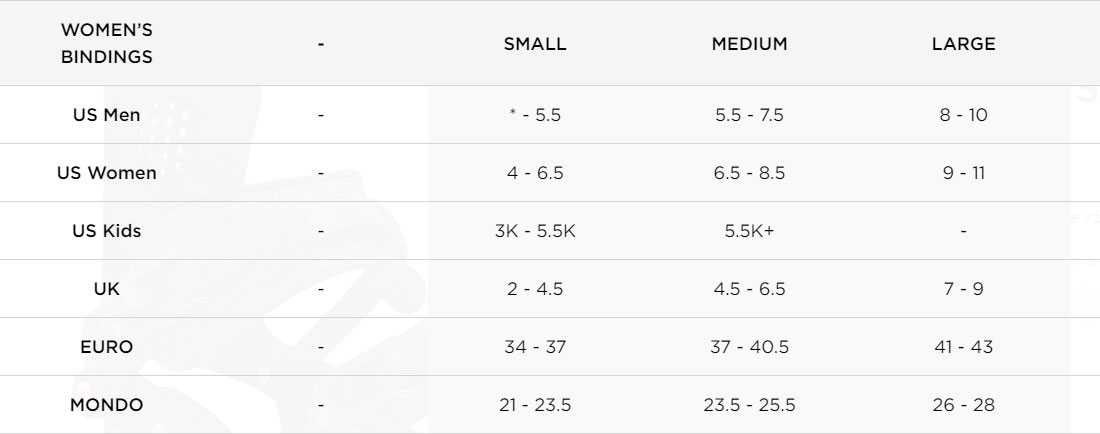Click the MONDO row label
1100x434 pixels.
(107, 405)
